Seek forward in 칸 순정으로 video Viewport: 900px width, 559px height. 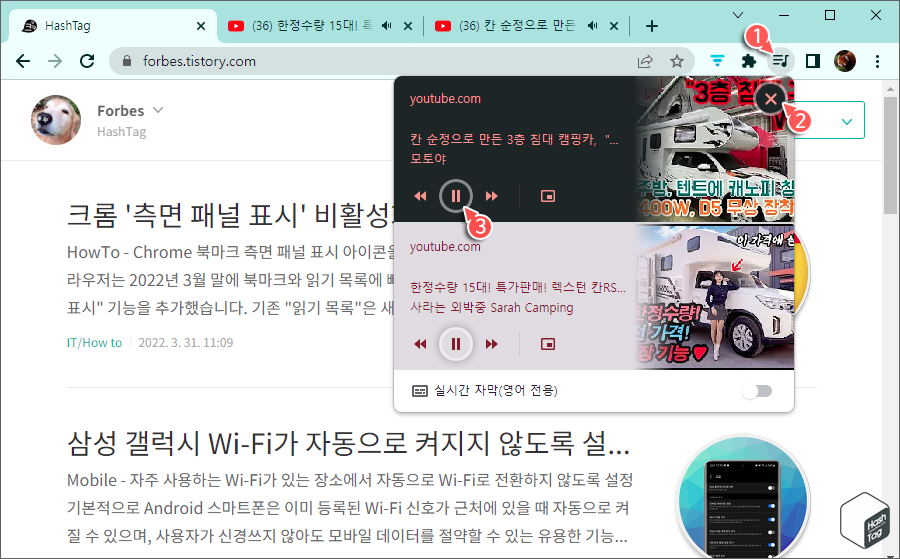click(x=491, y=196)
